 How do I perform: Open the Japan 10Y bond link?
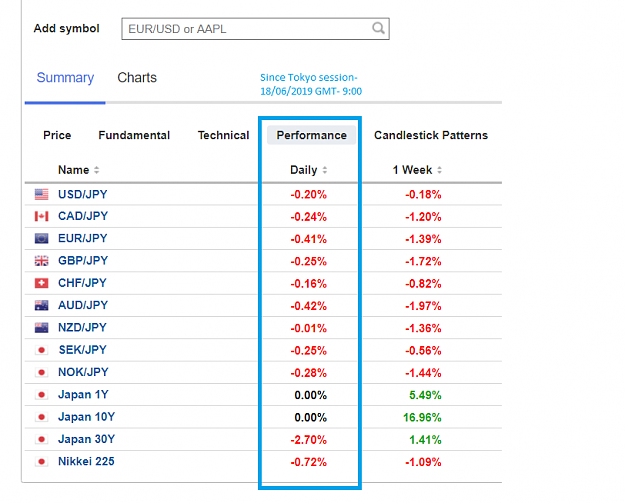(x=86, y=417)
